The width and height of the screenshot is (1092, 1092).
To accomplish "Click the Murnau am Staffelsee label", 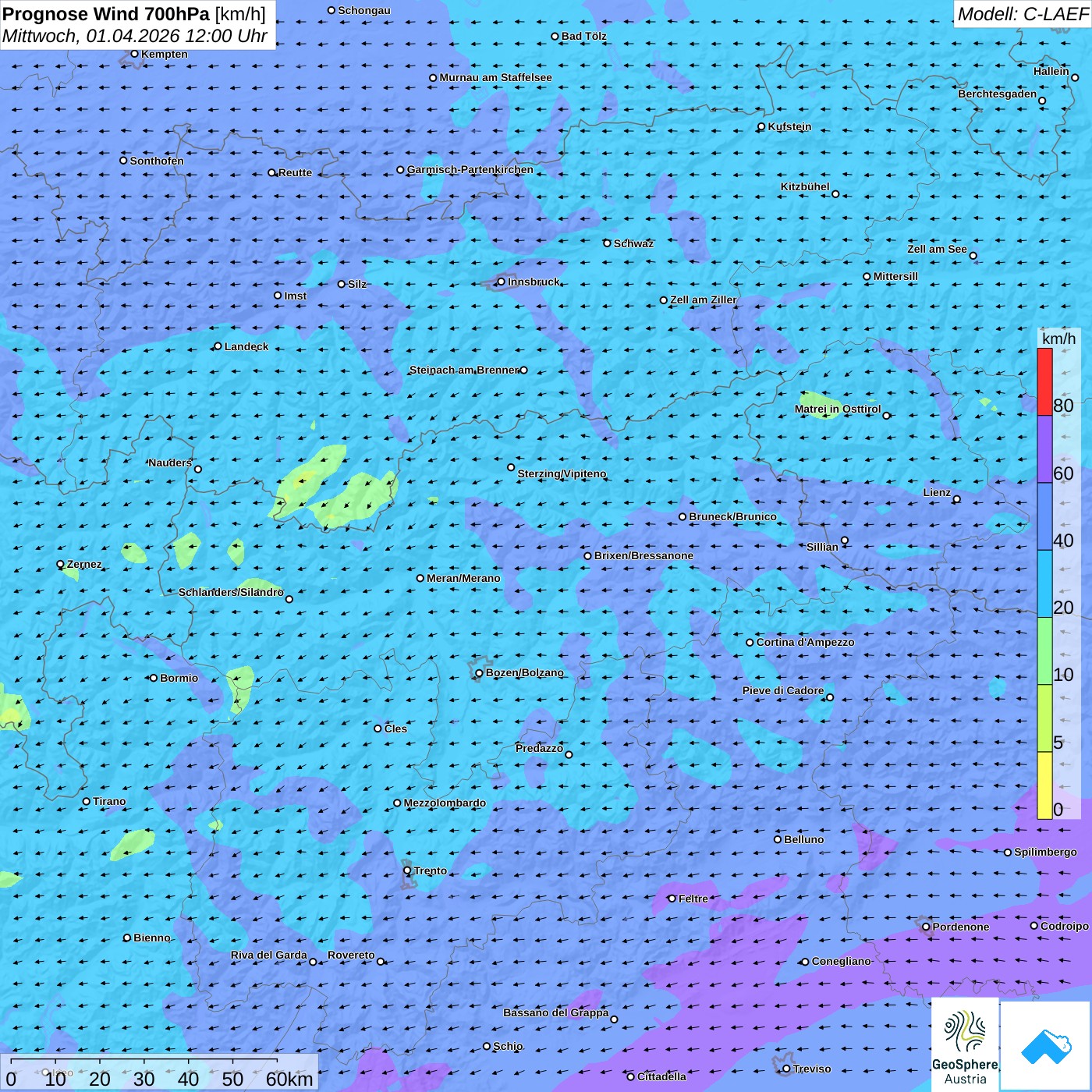I will pyautogui.click(x=495, y=77).
